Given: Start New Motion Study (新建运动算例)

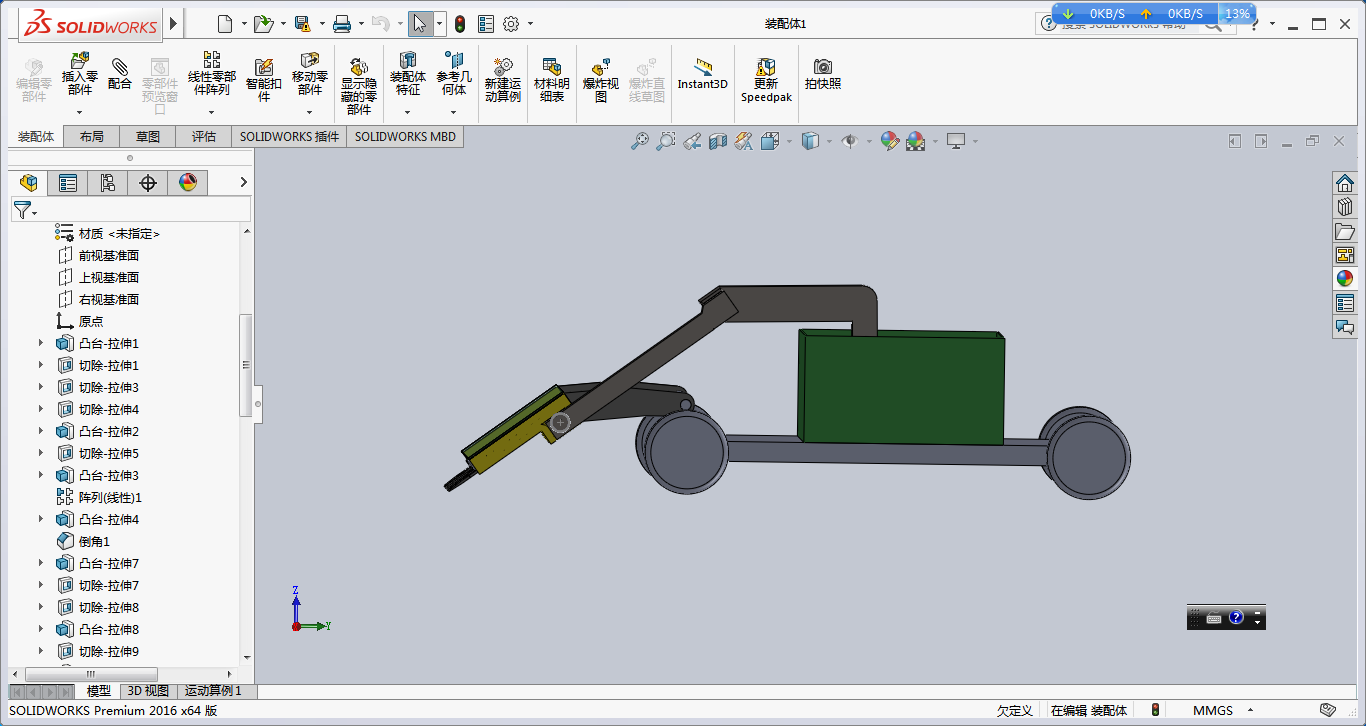Looking at the screenshot, I should click(x=503, y=67).
